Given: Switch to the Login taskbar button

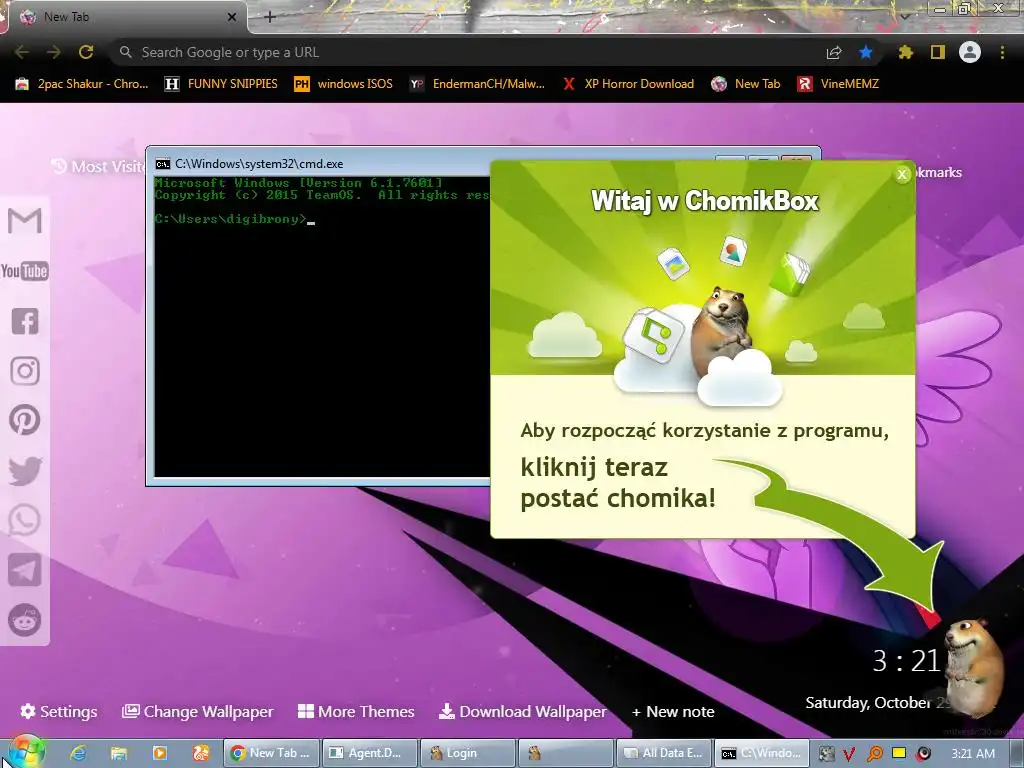Looking at the screenshot, I should 468,753.
